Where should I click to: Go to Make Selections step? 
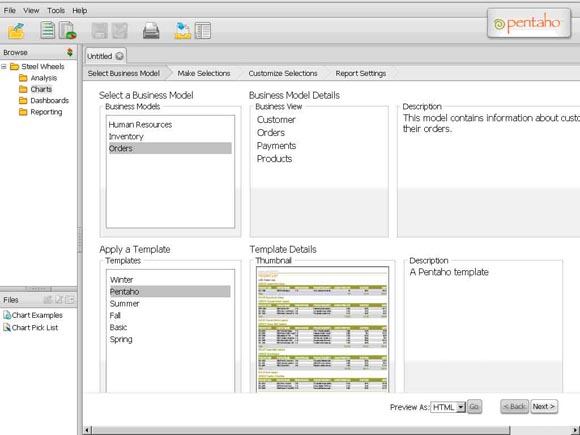click(204, 73)
